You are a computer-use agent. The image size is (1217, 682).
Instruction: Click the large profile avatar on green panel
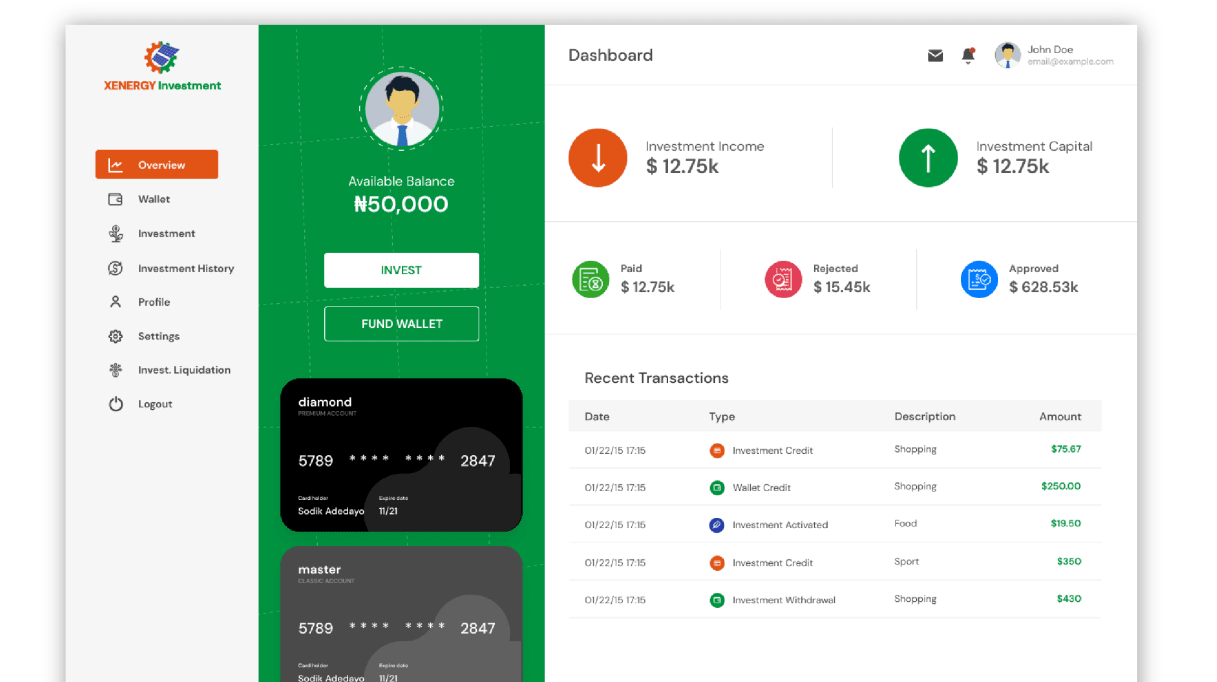[x=401, y=110]
